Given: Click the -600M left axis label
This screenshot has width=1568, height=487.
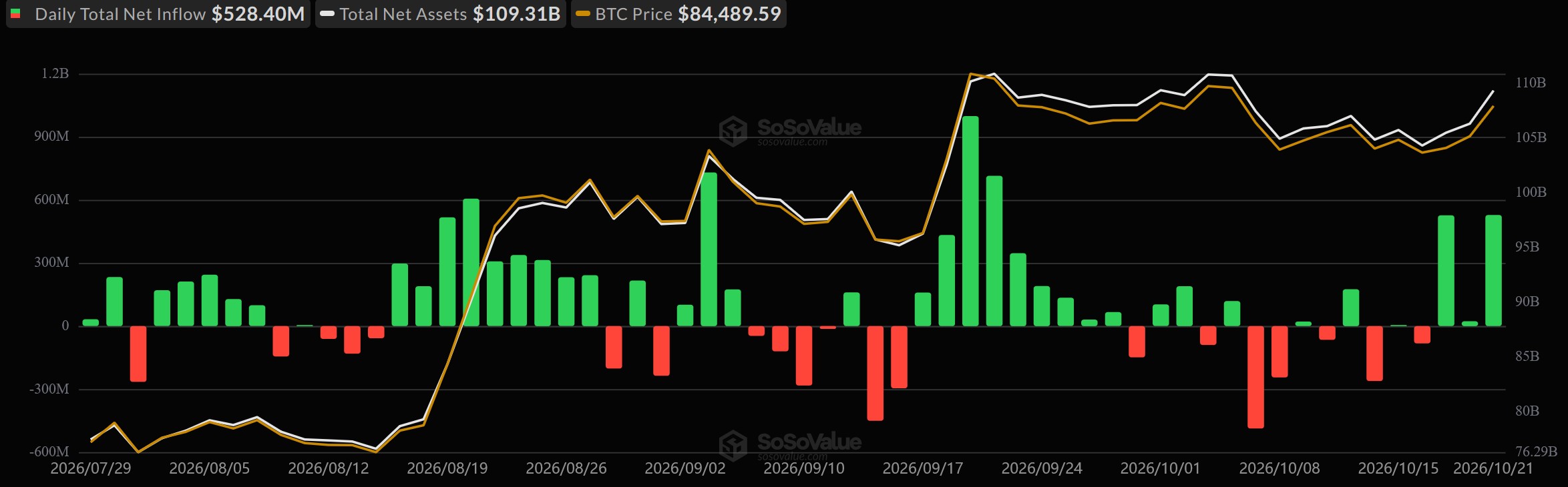Looking at the screenshot, I should pyautogui.click(x=49, y=452).
